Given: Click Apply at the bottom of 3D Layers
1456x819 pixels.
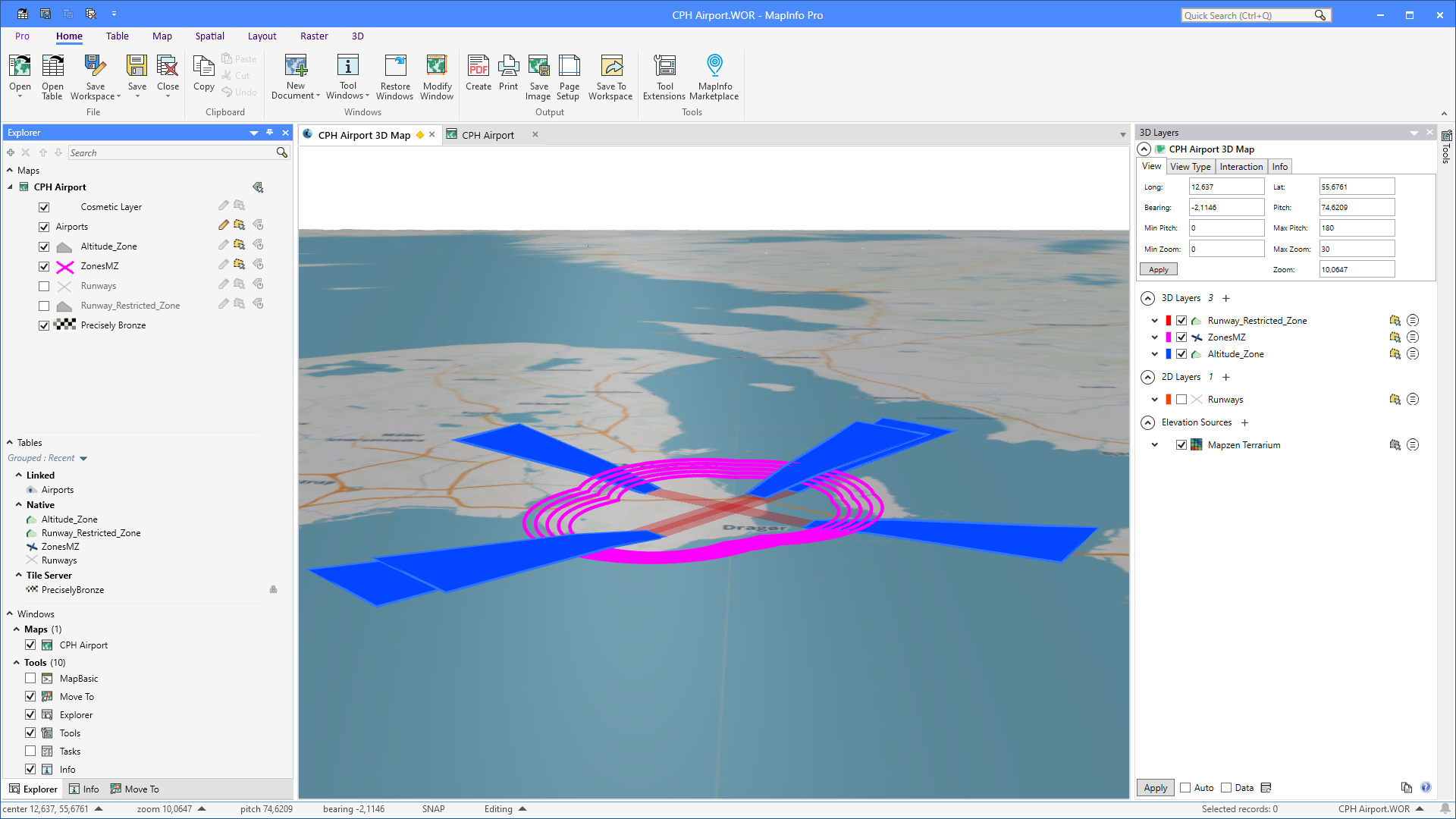Looking at the screenshot, I should point(1153,787).
